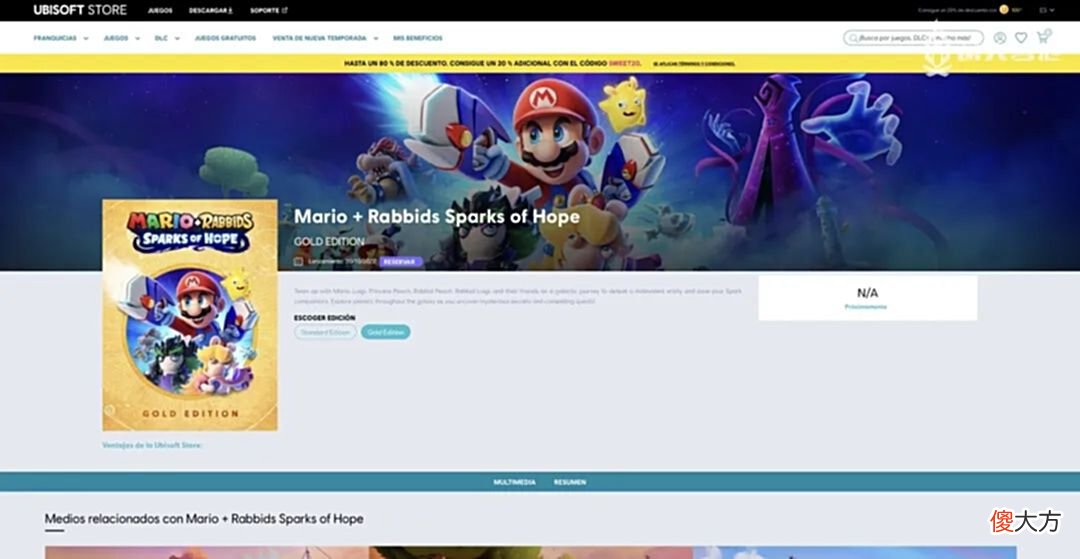Click the Ubisoft Store logo
This screenshot has width=1080, height=559.
tap(80, 10)
